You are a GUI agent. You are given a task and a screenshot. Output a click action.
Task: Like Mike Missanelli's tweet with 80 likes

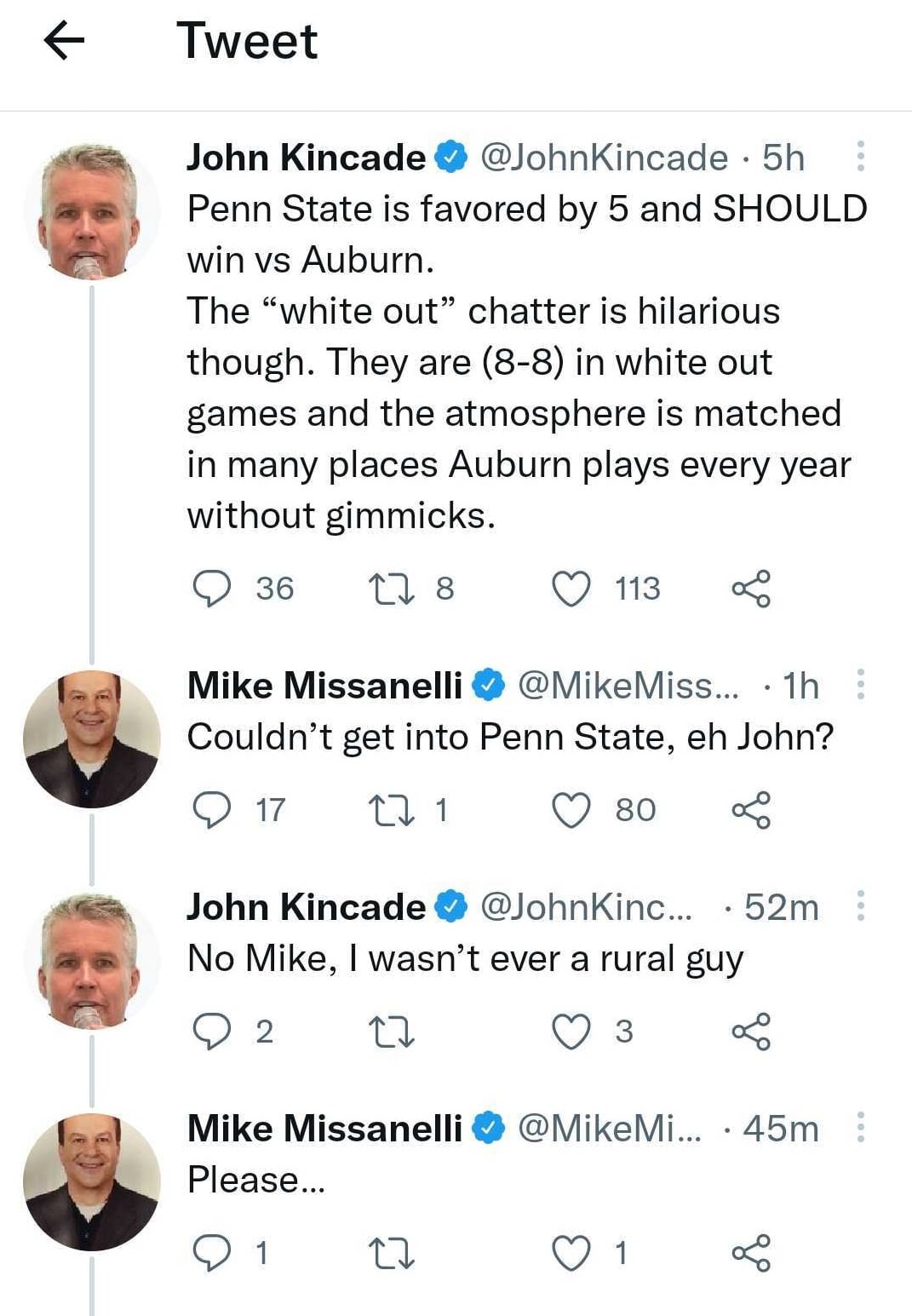(571, 810)
